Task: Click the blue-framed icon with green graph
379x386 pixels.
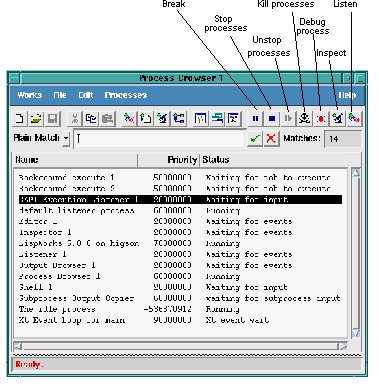Action: tap(200, 119)
